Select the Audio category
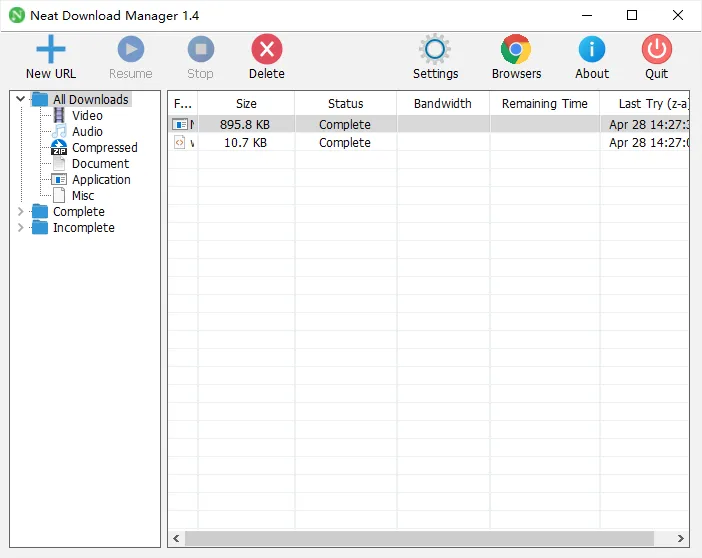Viewport: 702px width, 558px height. pyautogui.click(x=87, y=132)
